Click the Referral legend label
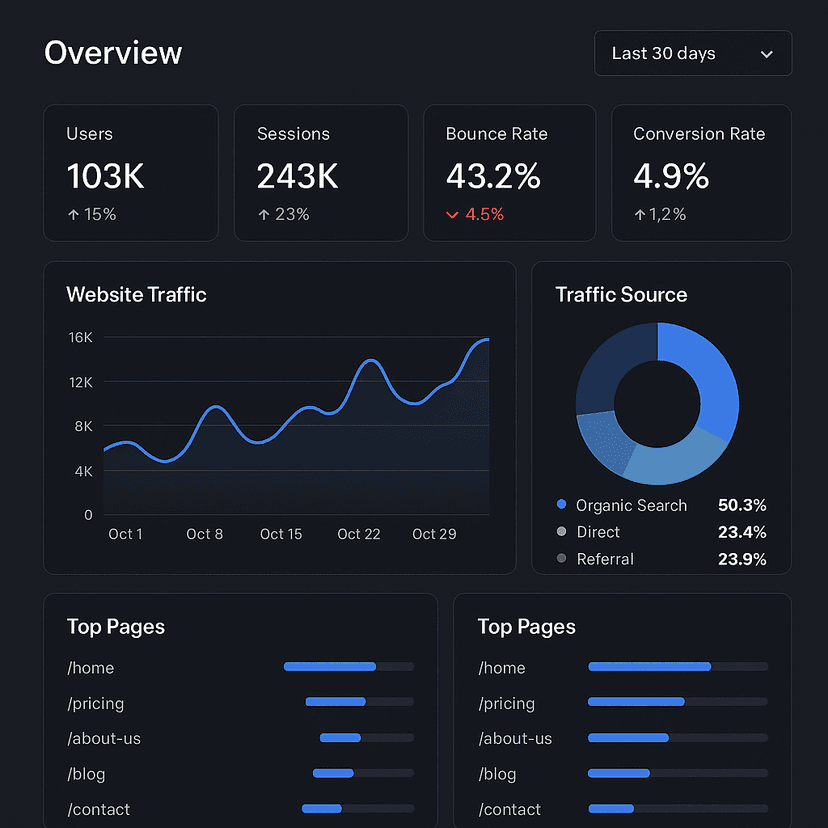 pos(605,559)
